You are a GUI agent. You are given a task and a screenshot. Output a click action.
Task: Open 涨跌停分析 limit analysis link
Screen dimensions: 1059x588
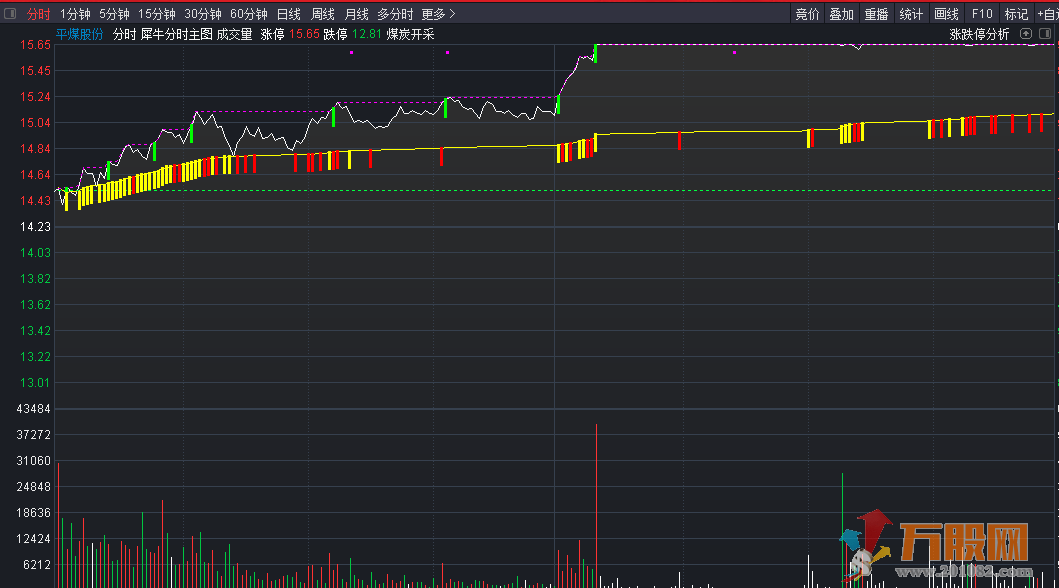(979, 34)
